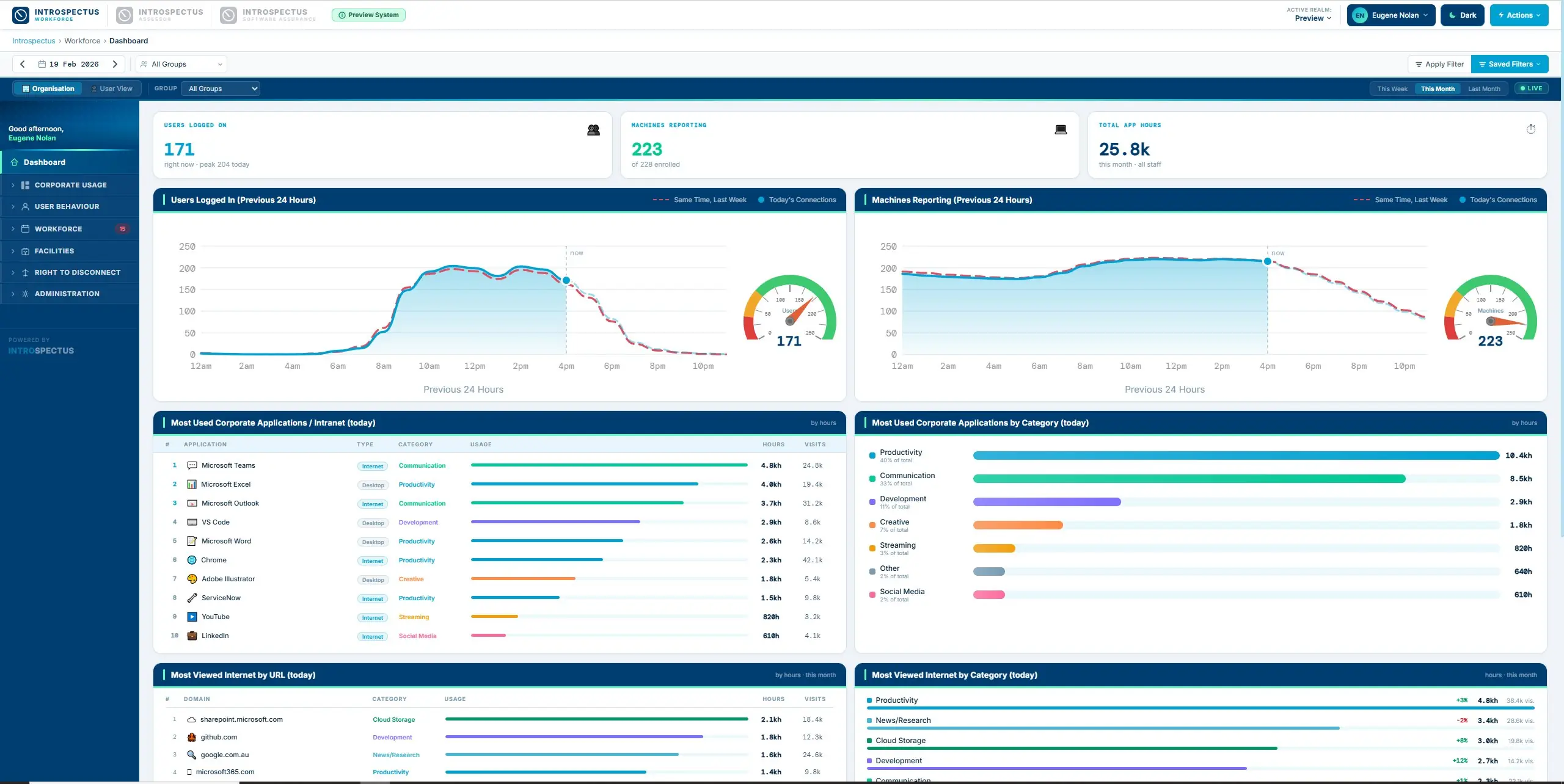The height and width of the screenshot is (784, 1564).
Task: Click the Streaming category orange swatch
Action: click(872, 548)
